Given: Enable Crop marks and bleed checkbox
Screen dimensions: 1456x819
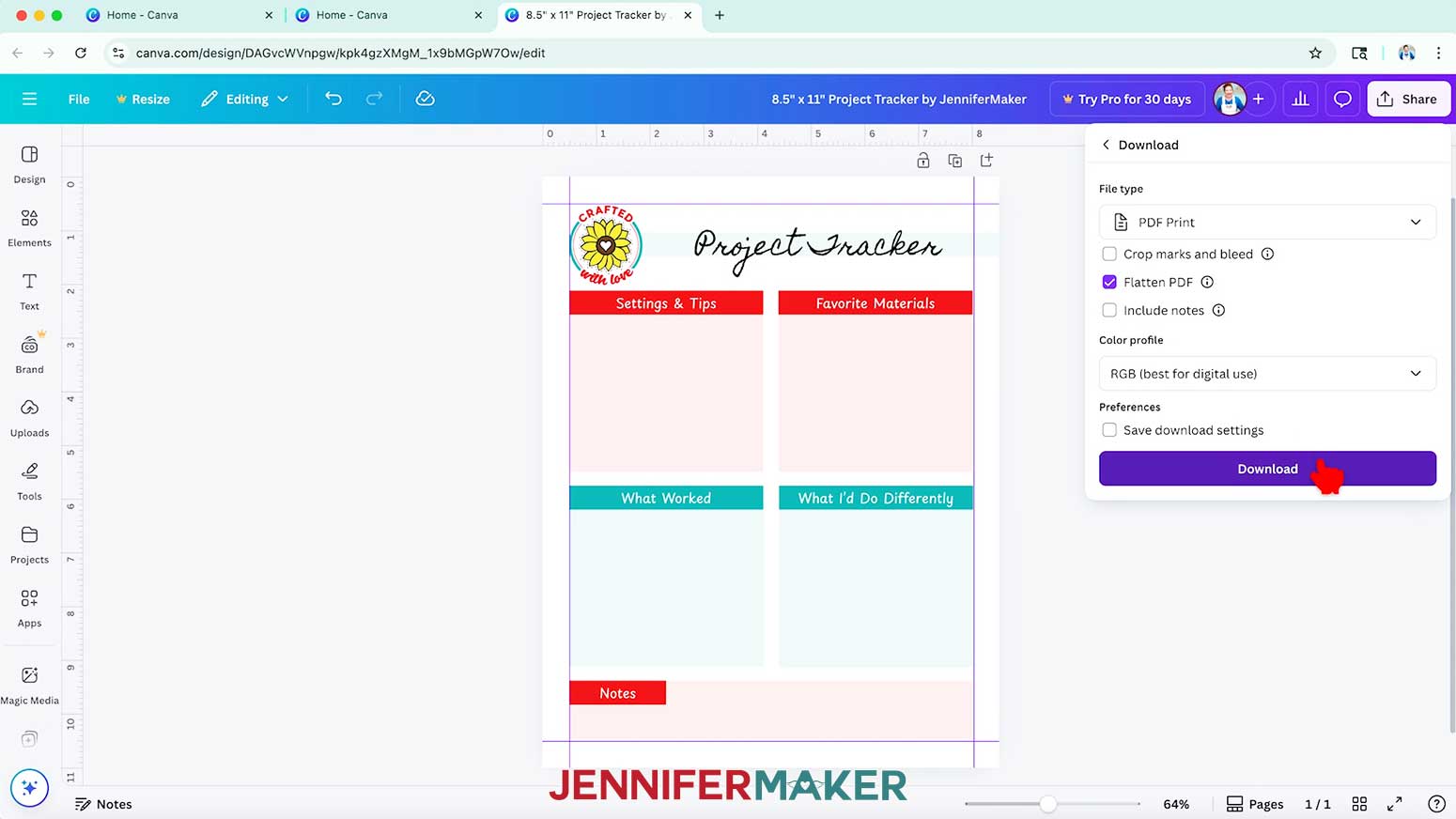Looking at the screenshot, I should (1109, 254).
